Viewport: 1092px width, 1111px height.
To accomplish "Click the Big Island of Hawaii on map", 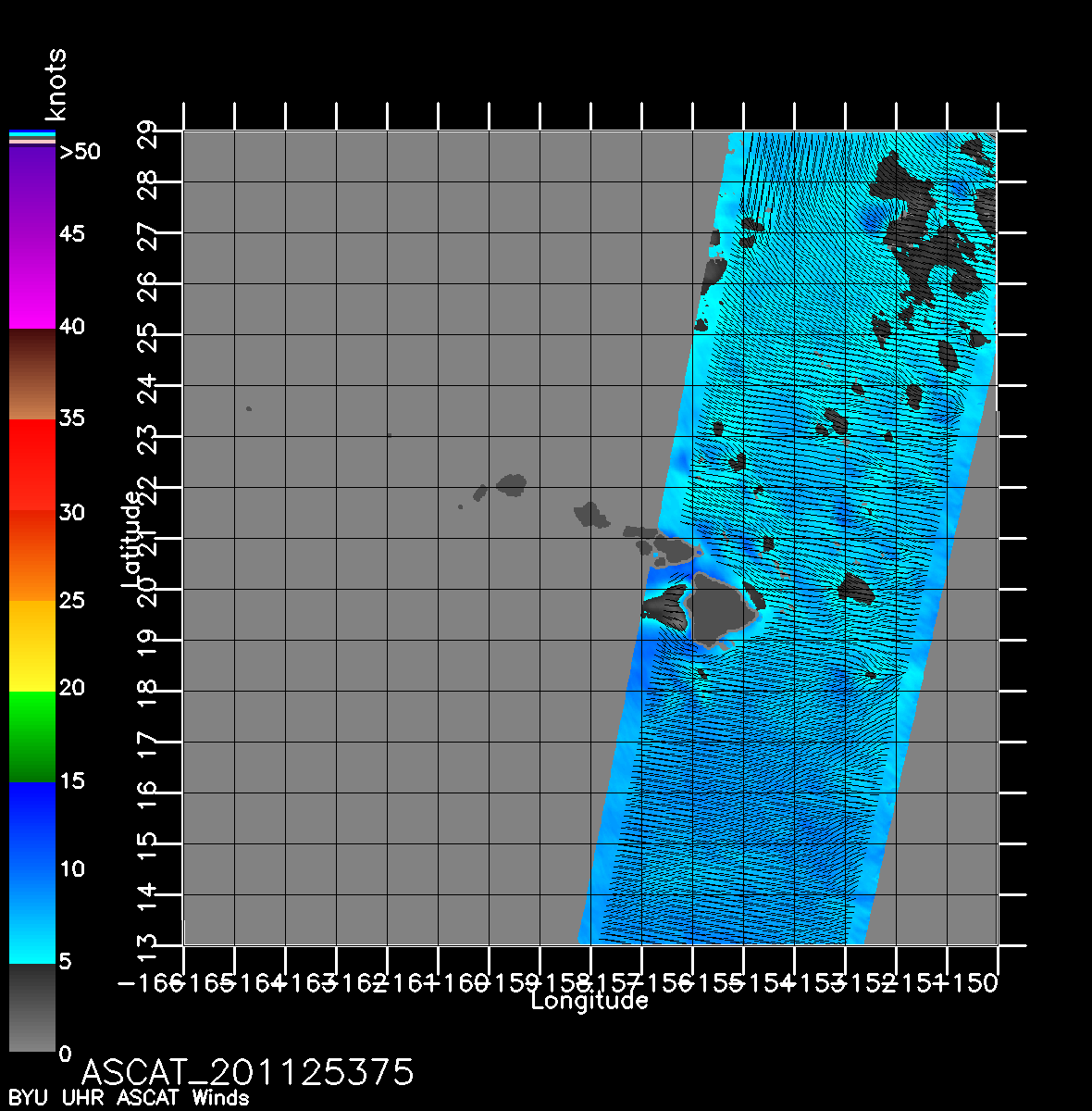I will [721, 609].
